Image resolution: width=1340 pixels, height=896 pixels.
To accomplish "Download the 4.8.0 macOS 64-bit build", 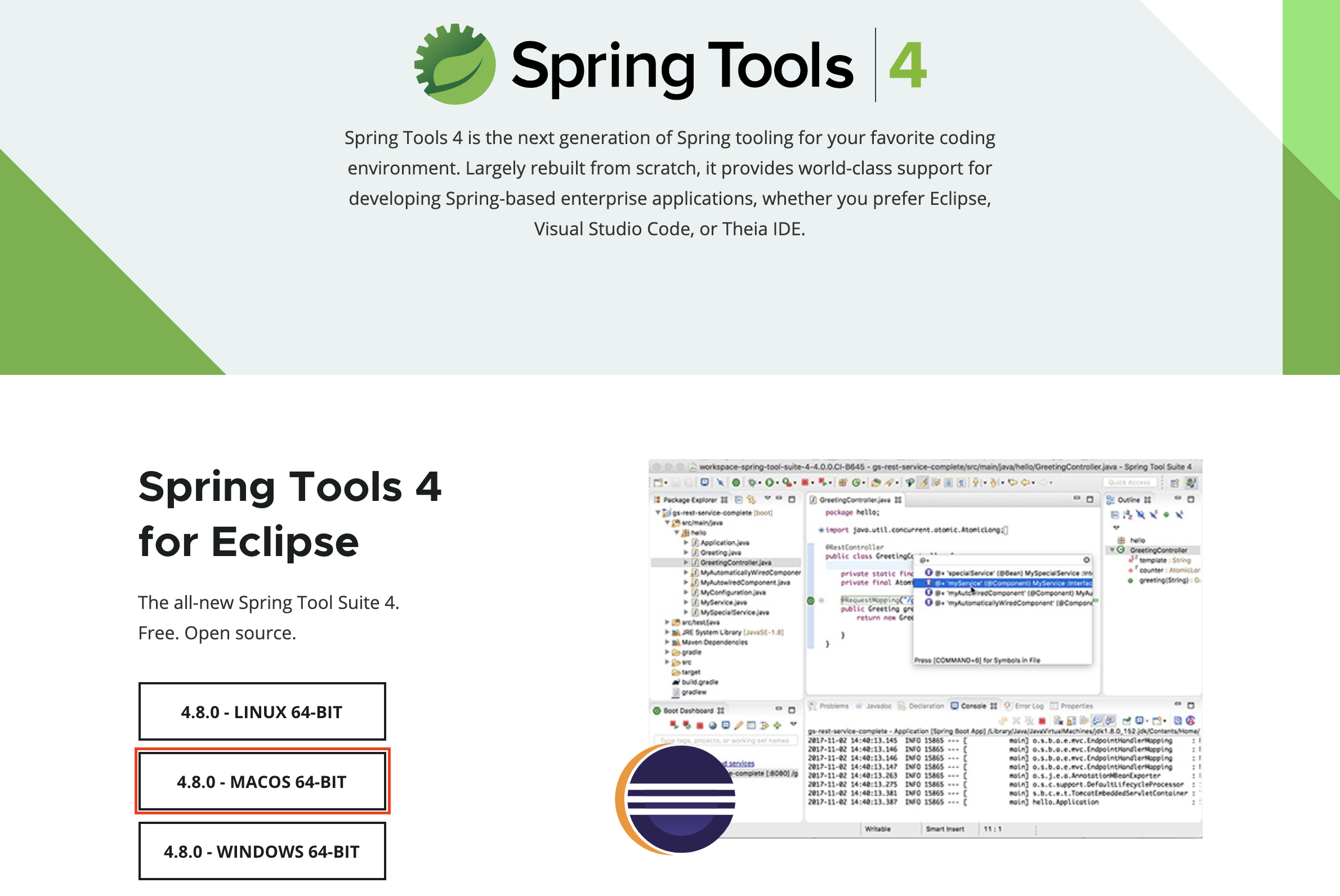I will coord(262,781).
